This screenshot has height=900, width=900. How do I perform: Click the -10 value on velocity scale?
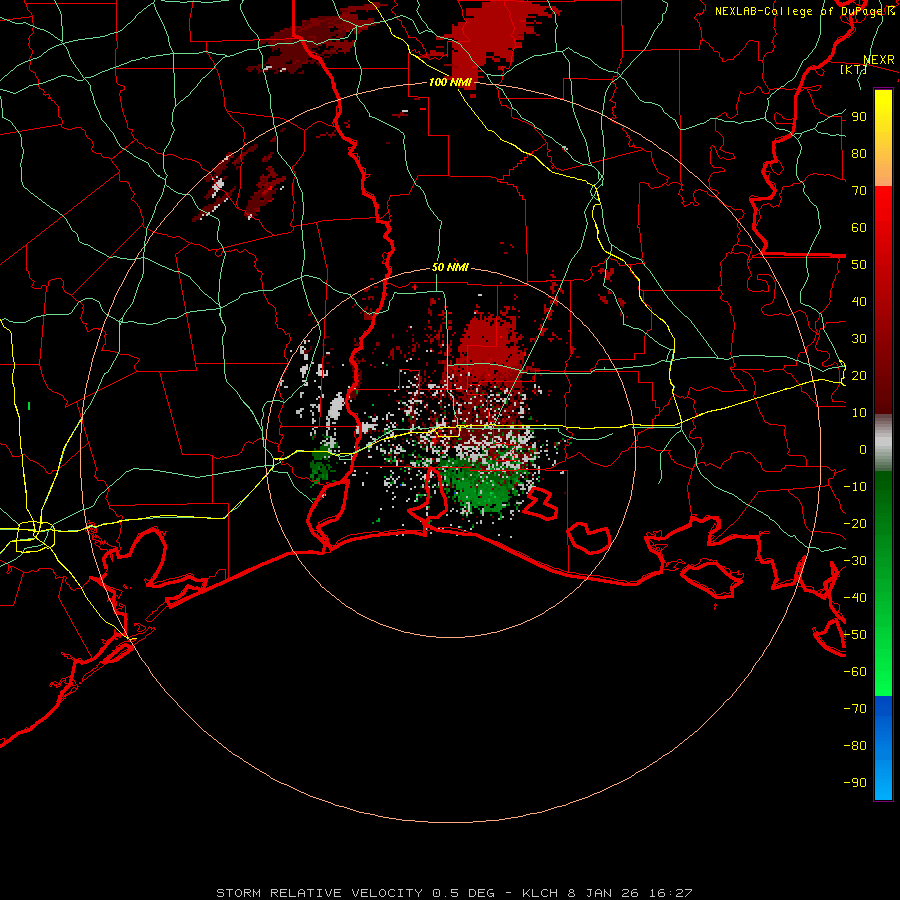(x=855, y=487)
